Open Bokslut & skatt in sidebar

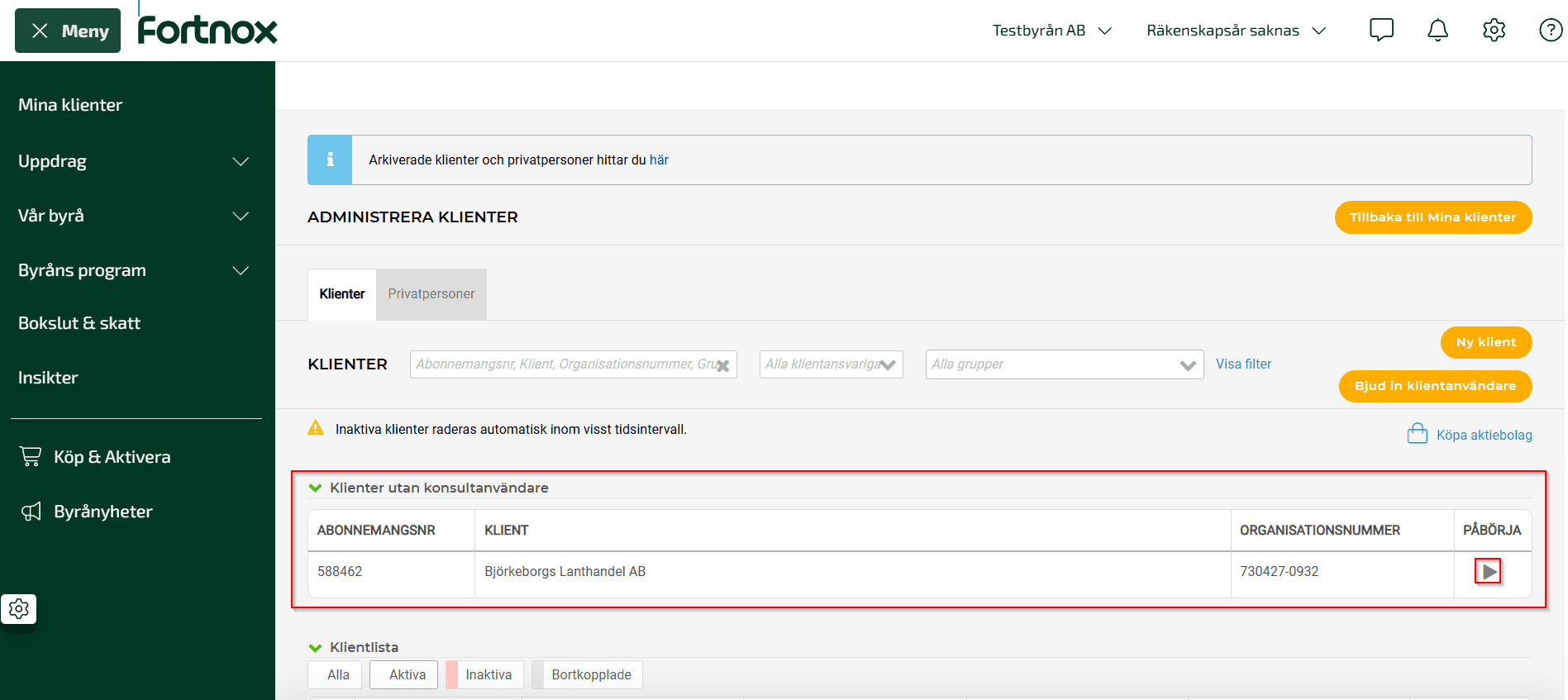(x=79, y=323)
